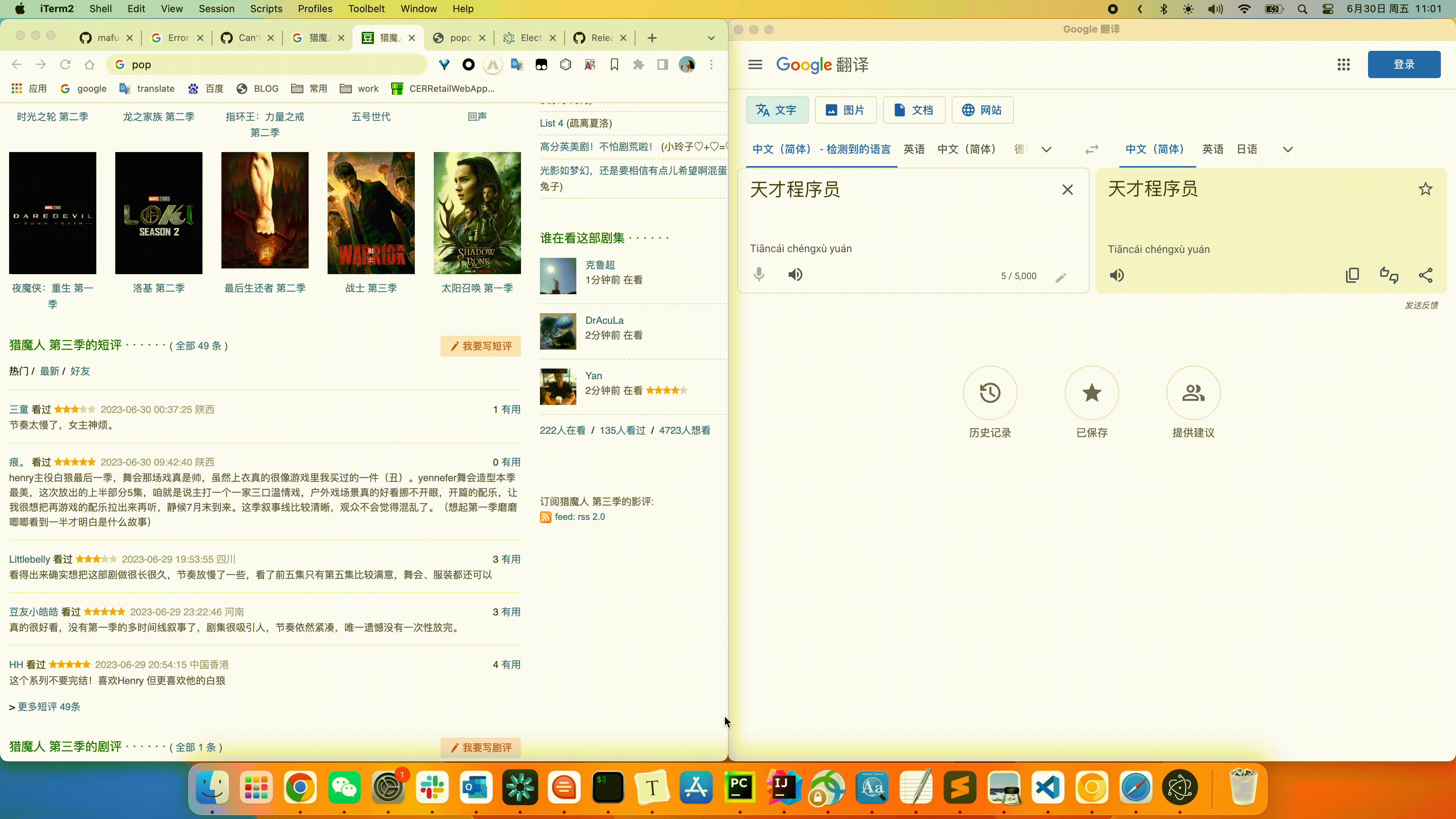Listen to the translated text pronunciation

(x=1117, y=275)
